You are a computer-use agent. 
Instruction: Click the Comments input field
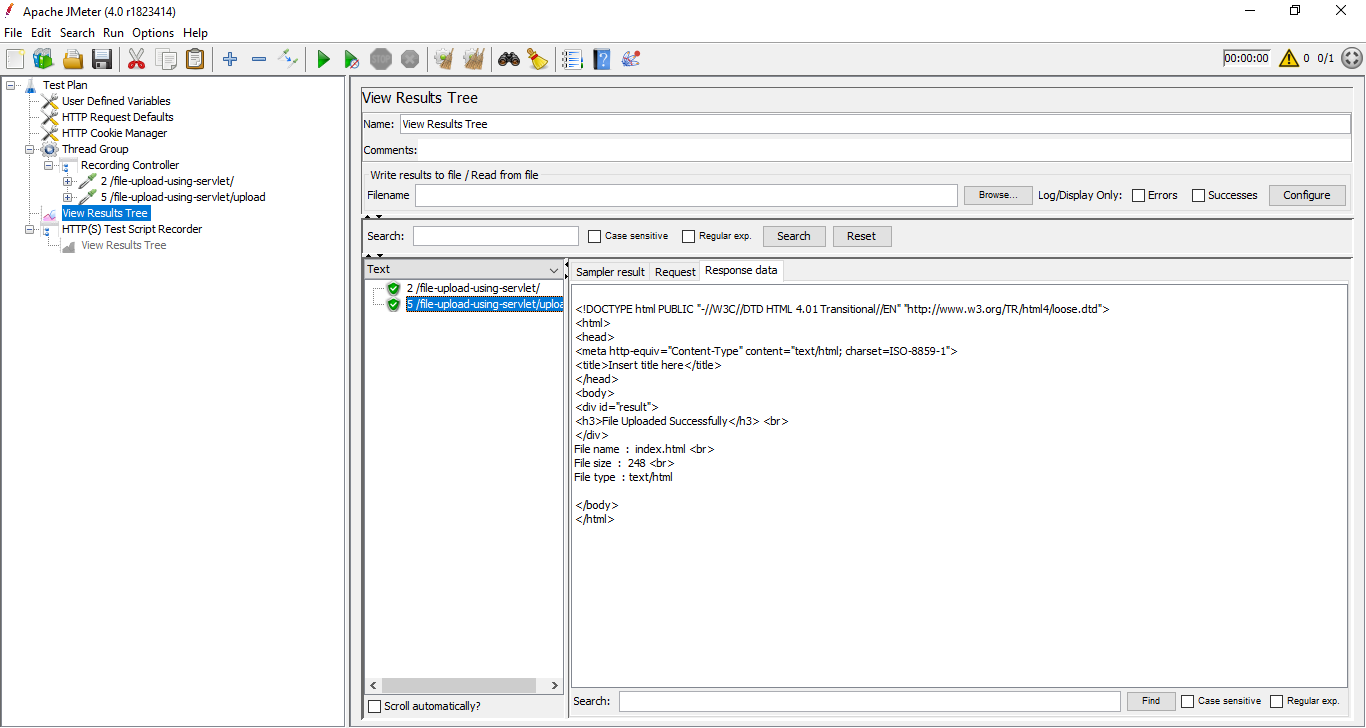point(884,150)
